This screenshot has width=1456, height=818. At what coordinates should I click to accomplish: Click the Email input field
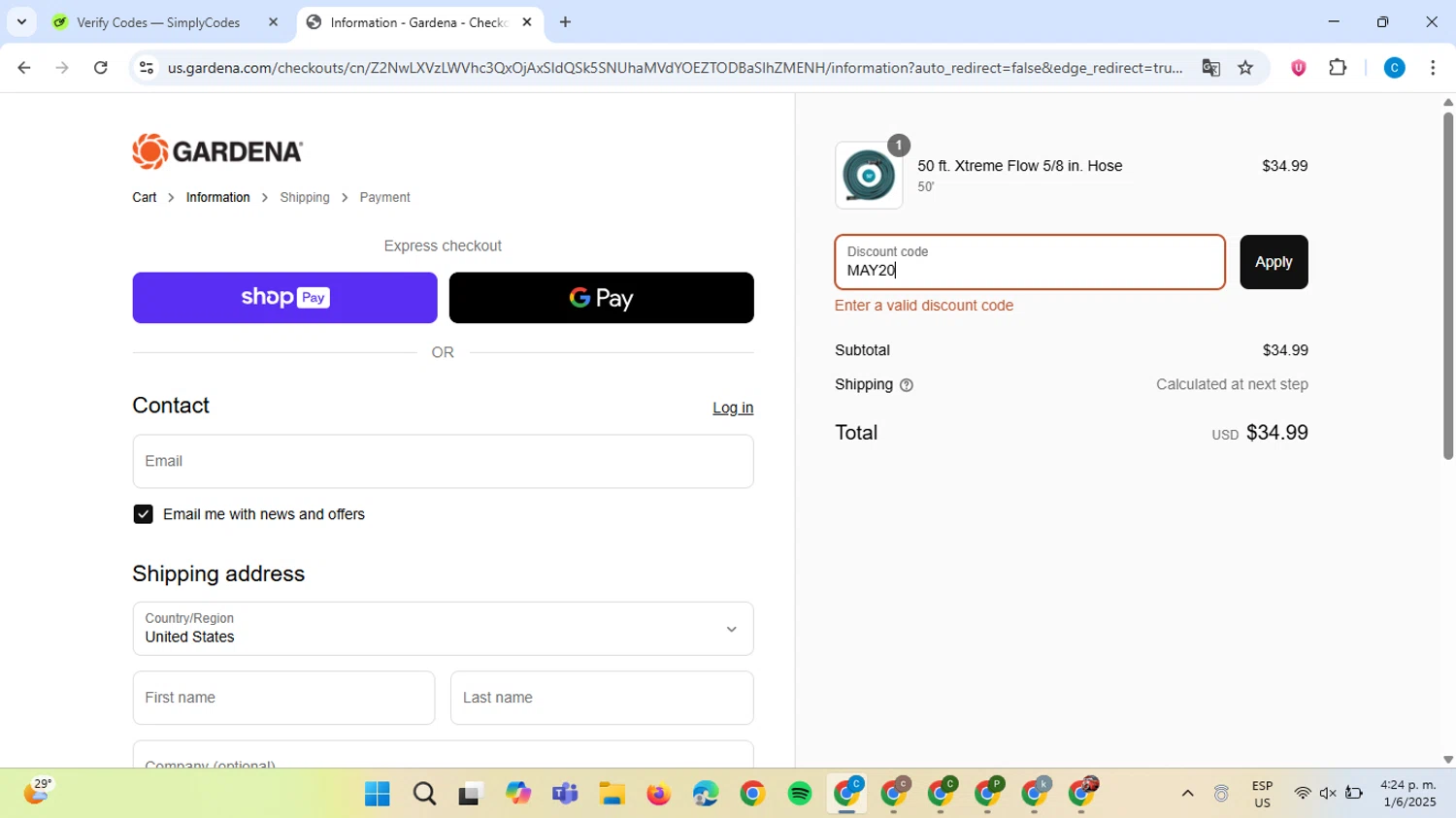point(443,461)
